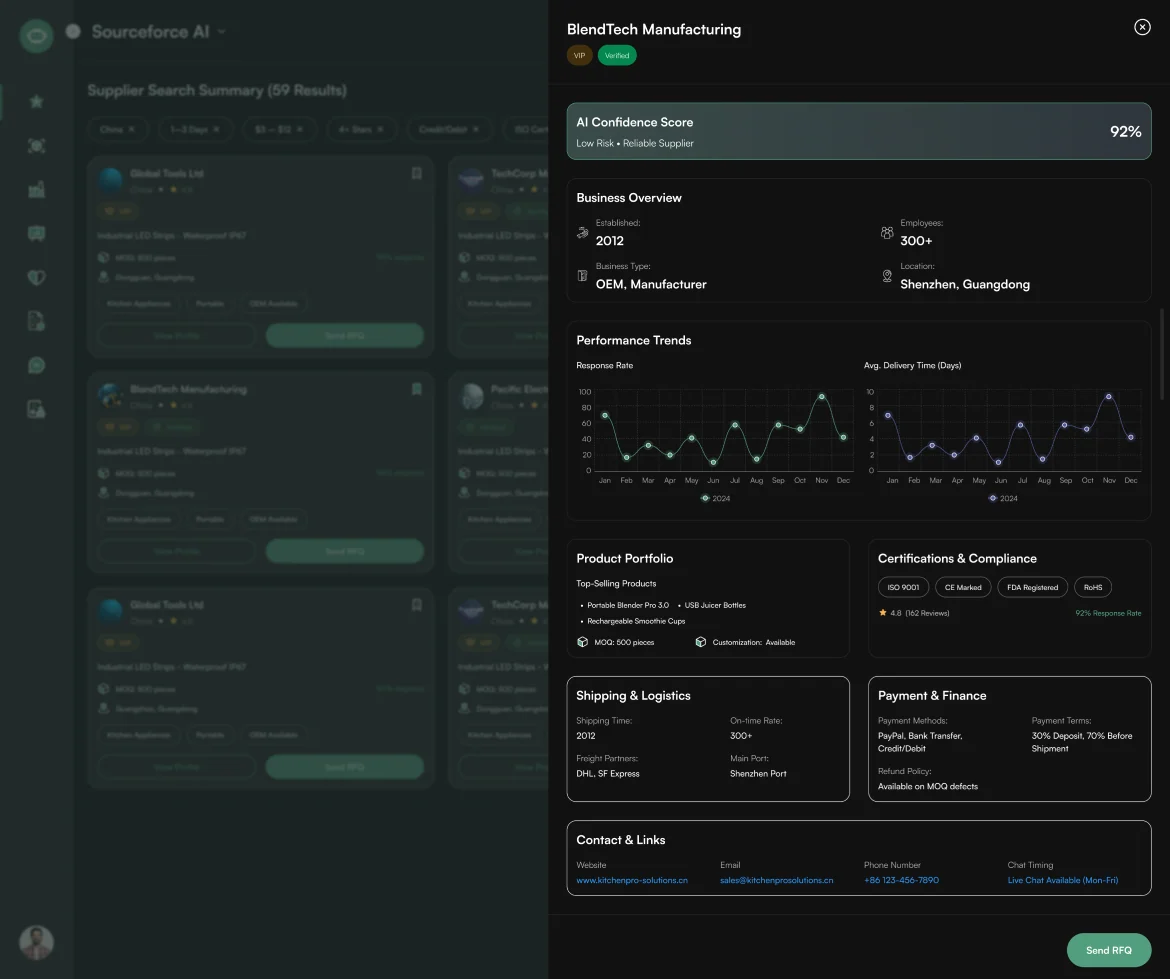Click the +86 123-456-7890 phone number
The image size is (1170, 979).
tap(901, 881)
